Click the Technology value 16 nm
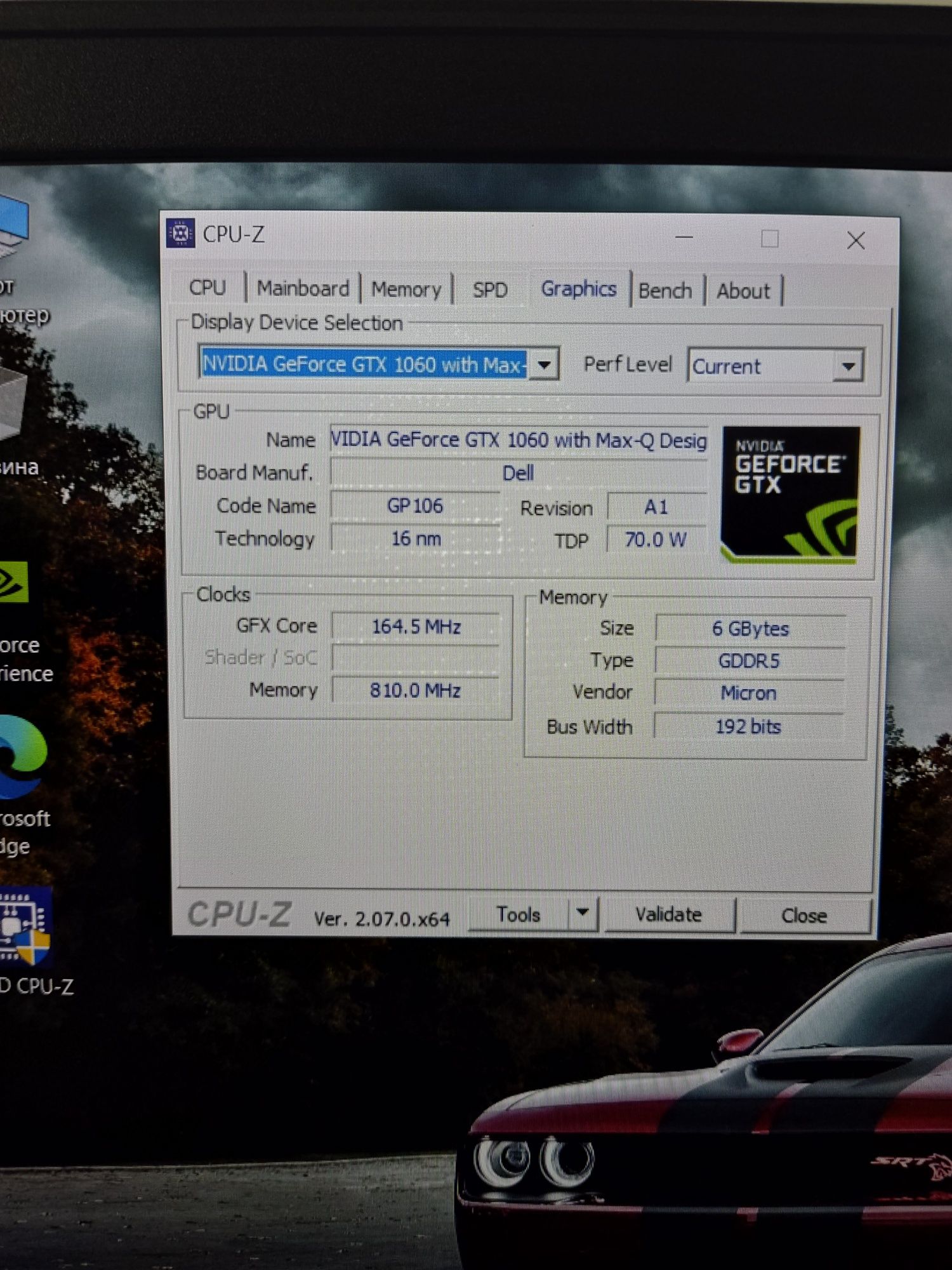Viewport: 952px width, 1270px height. point(416,539)
